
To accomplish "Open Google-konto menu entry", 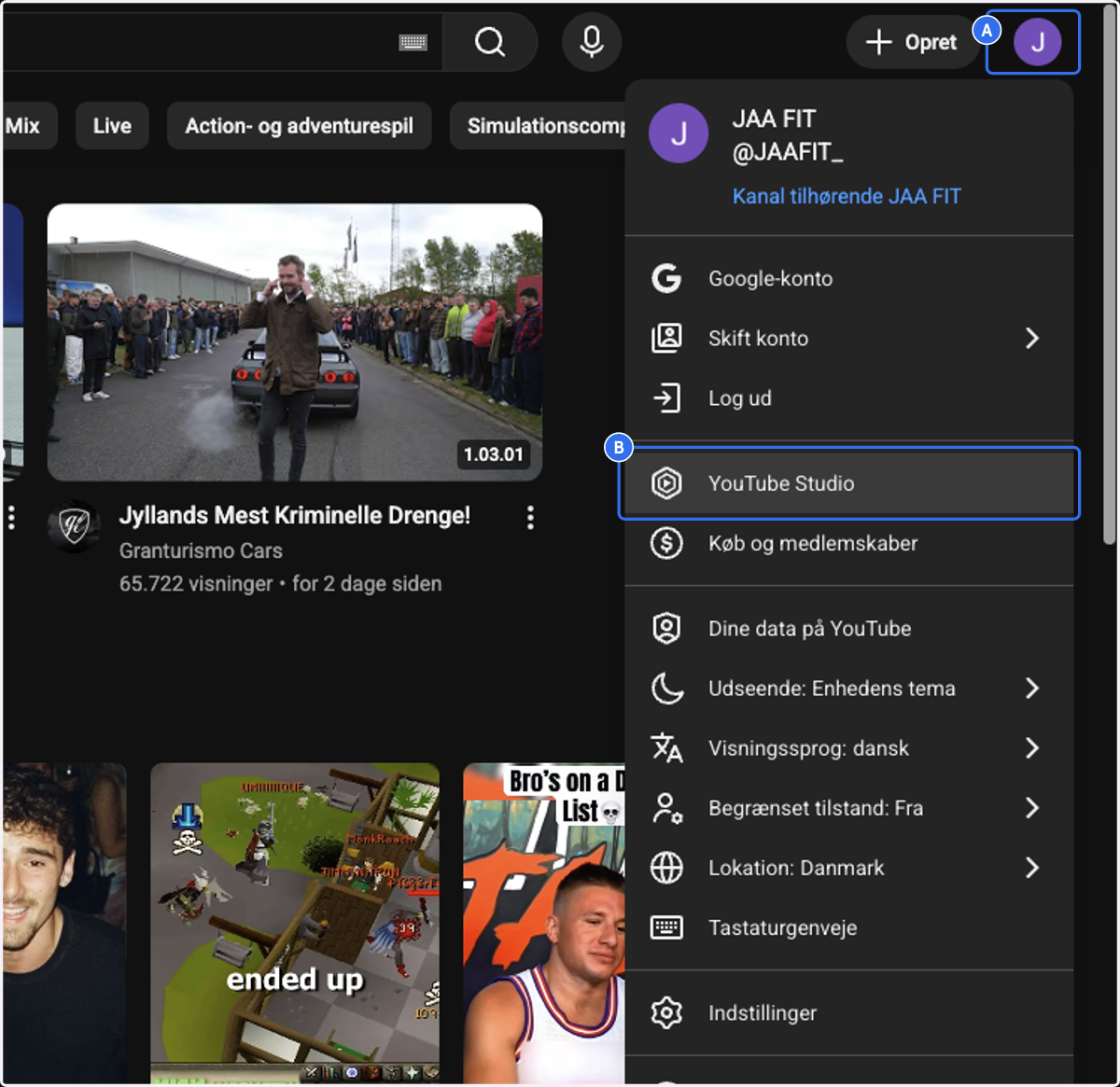I will [849, 278].
